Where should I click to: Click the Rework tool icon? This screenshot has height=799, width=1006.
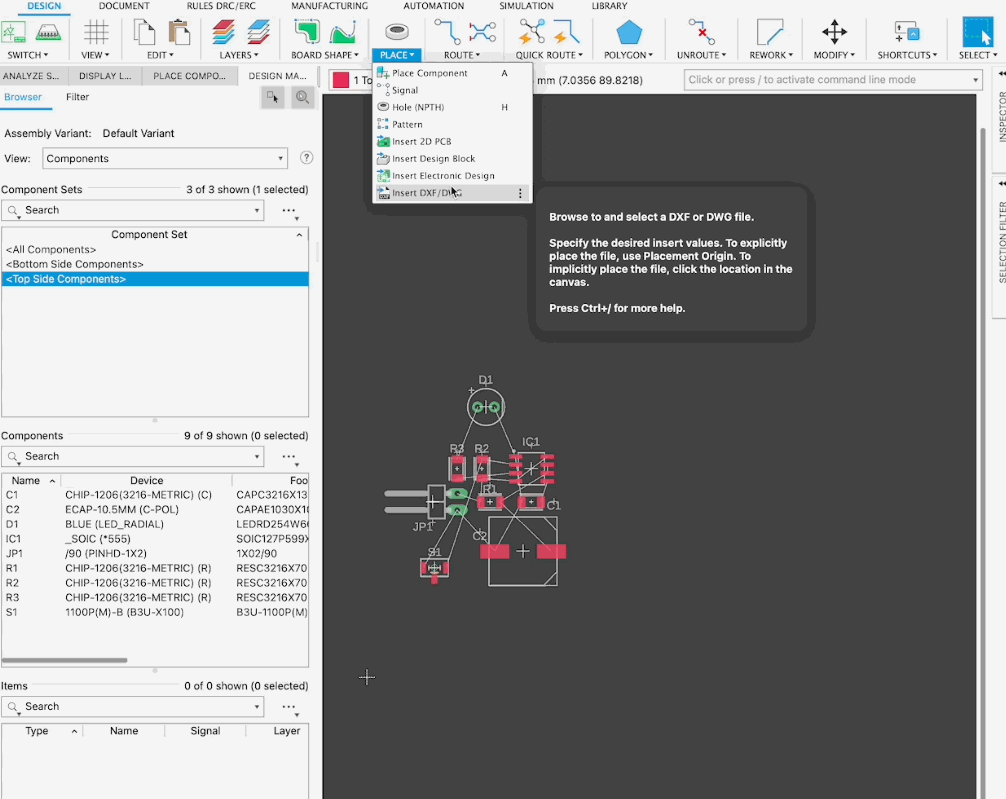click(x=770, y=33)
